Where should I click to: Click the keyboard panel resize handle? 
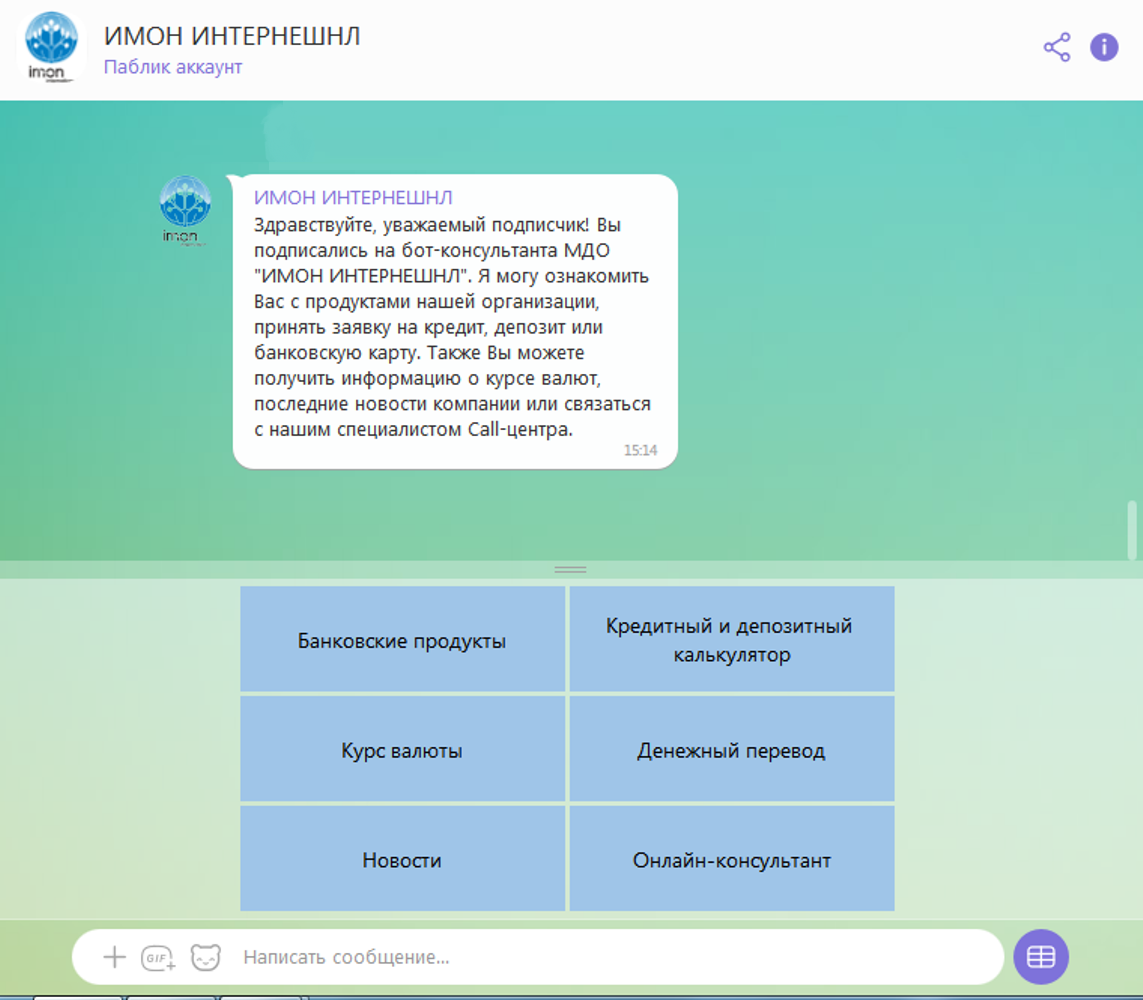point(571,569)
